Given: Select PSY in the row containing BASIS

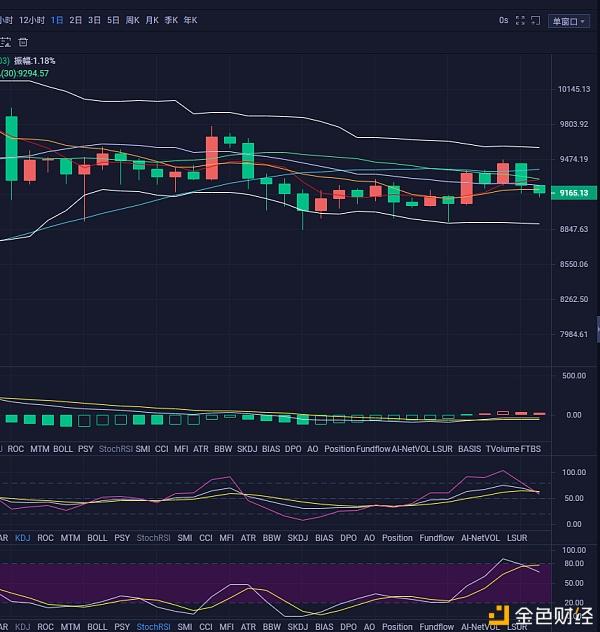Looking at the screenshot, I should tap(85, 449).
